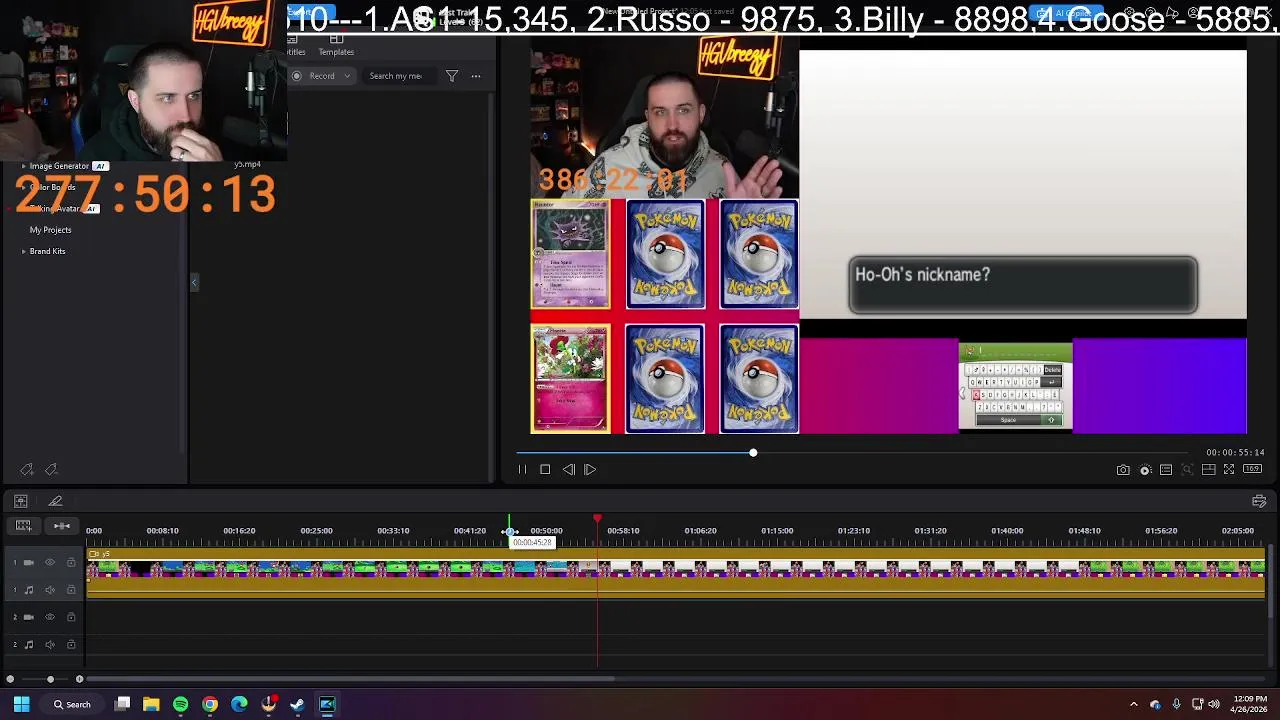Click the audio track 2 music note icon
The image size is (1280, 720).
[x=28, y=645]
